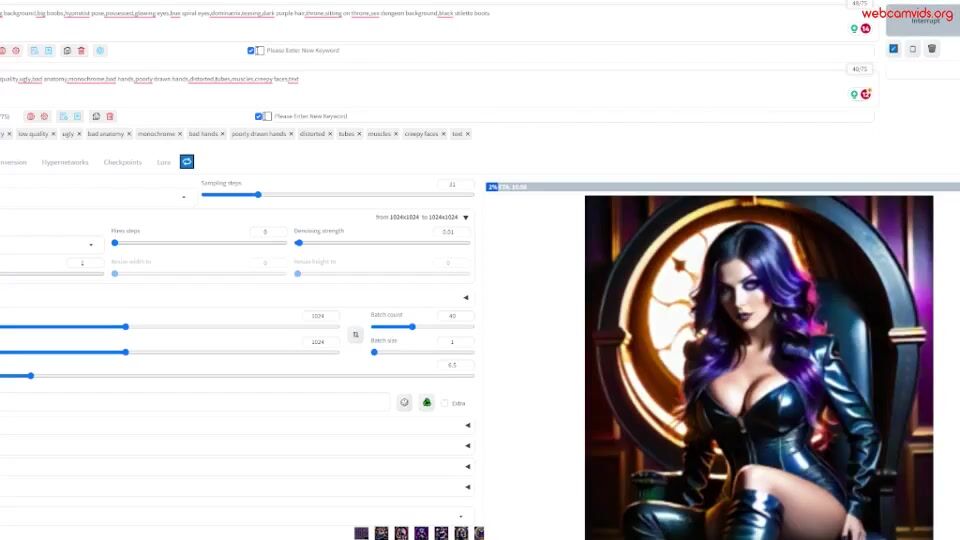The height and width of the screenshot is (540, 960).
Task: Click red trash icon in negative prompt toolbar
Action: tap(110, 116)
